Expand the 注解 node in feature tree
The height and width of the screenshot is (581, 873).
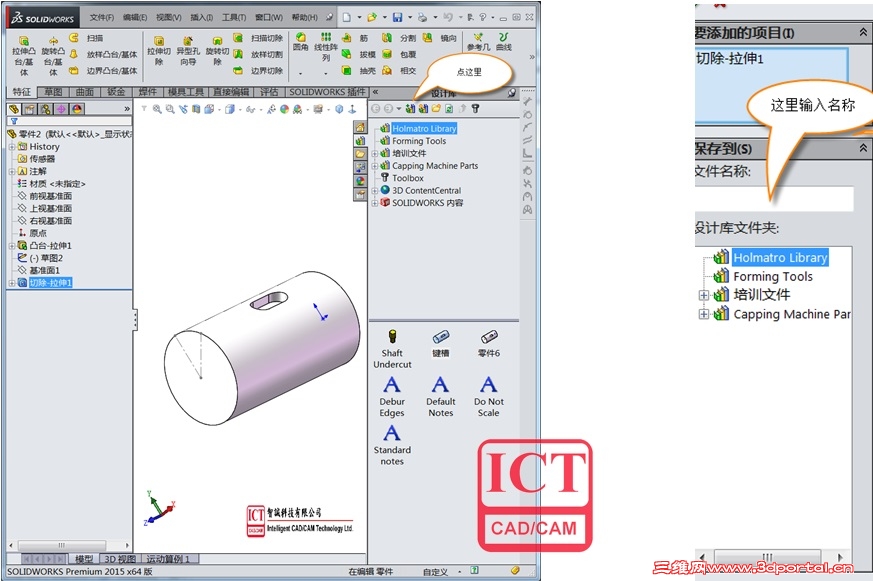12,171
